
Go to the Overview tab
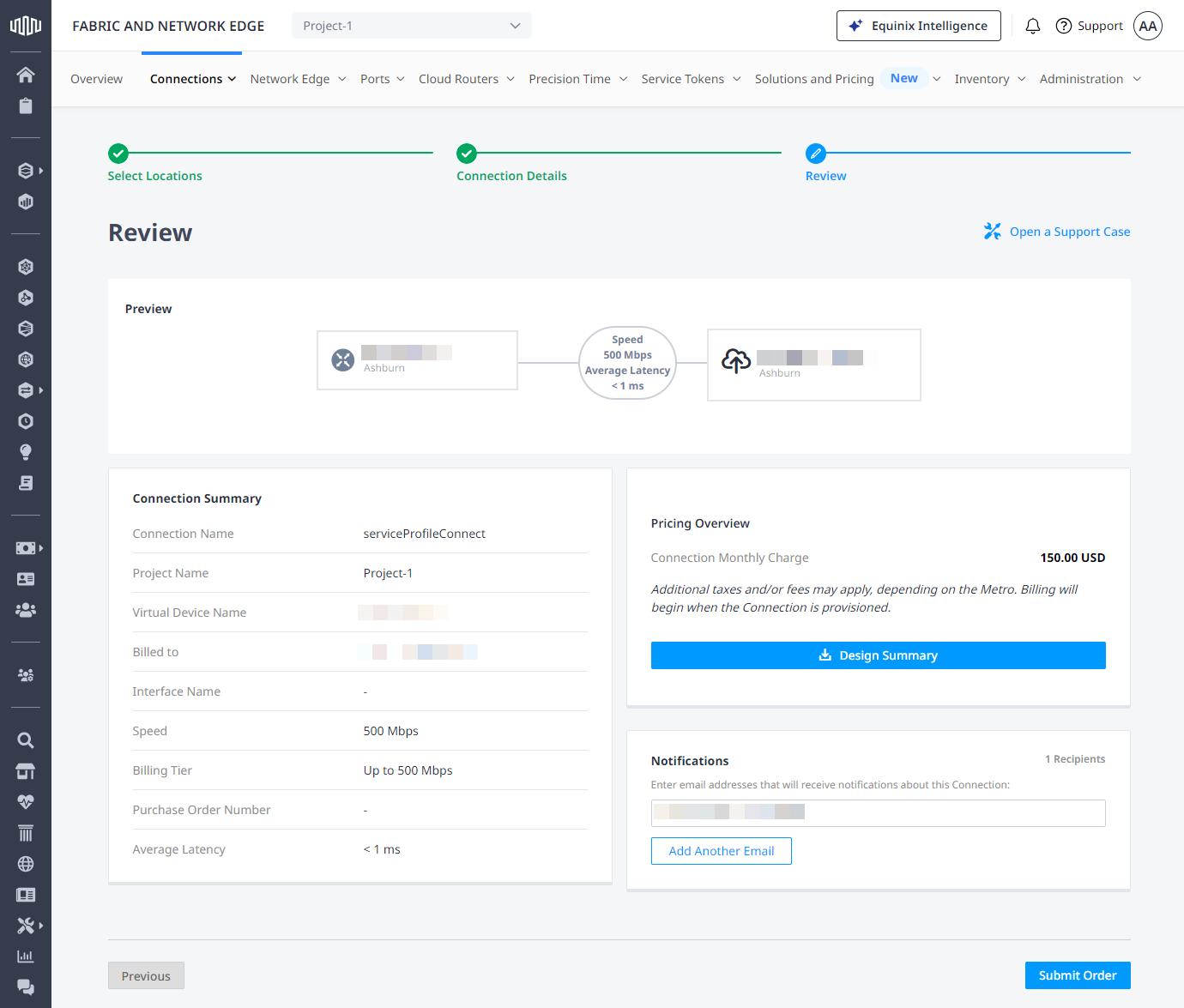(96, 79)
